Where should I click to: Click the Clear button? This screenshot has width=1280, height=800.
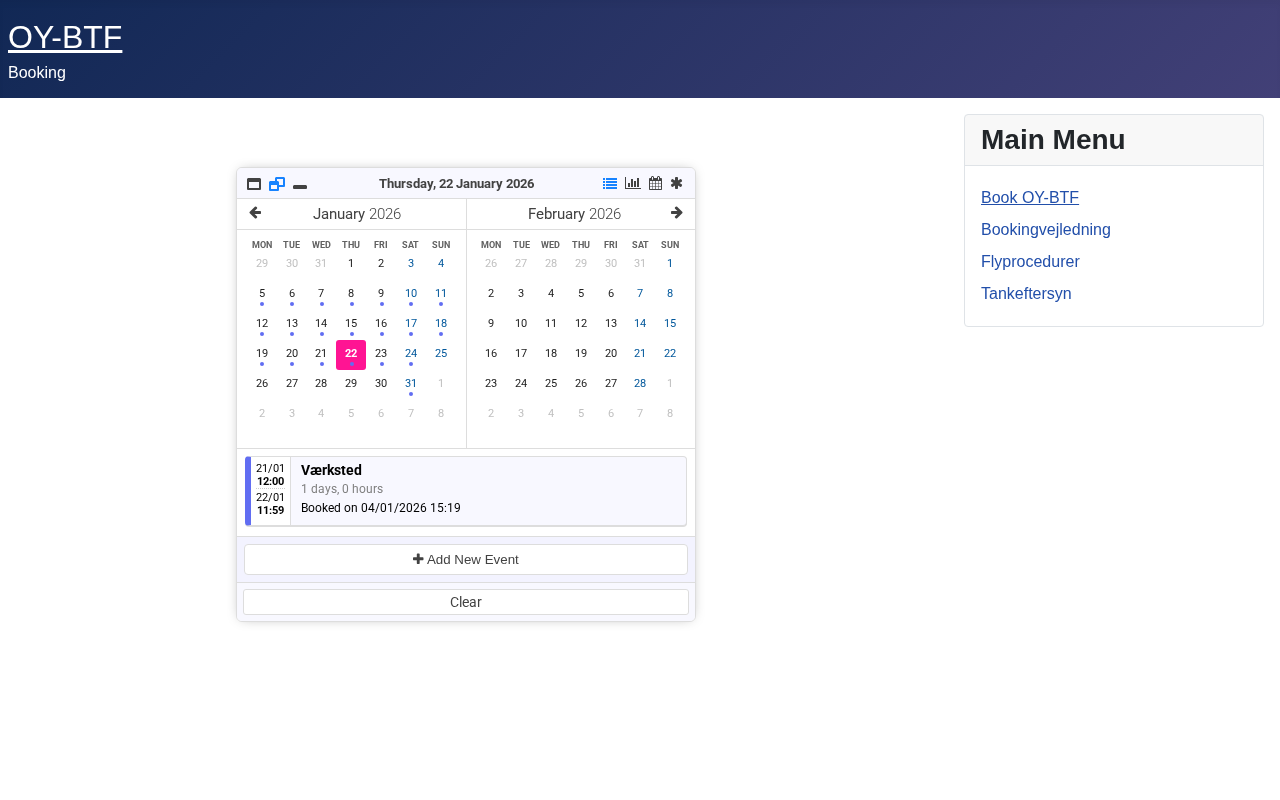[x=466, y=602]
